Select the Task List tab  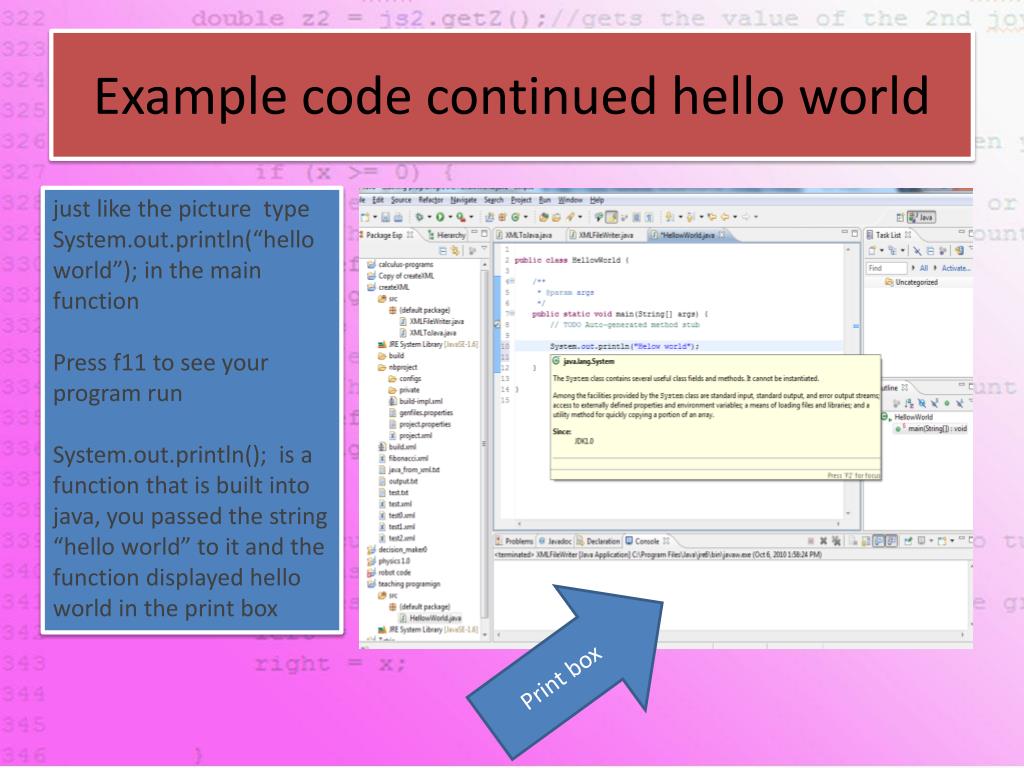point(889,235)
